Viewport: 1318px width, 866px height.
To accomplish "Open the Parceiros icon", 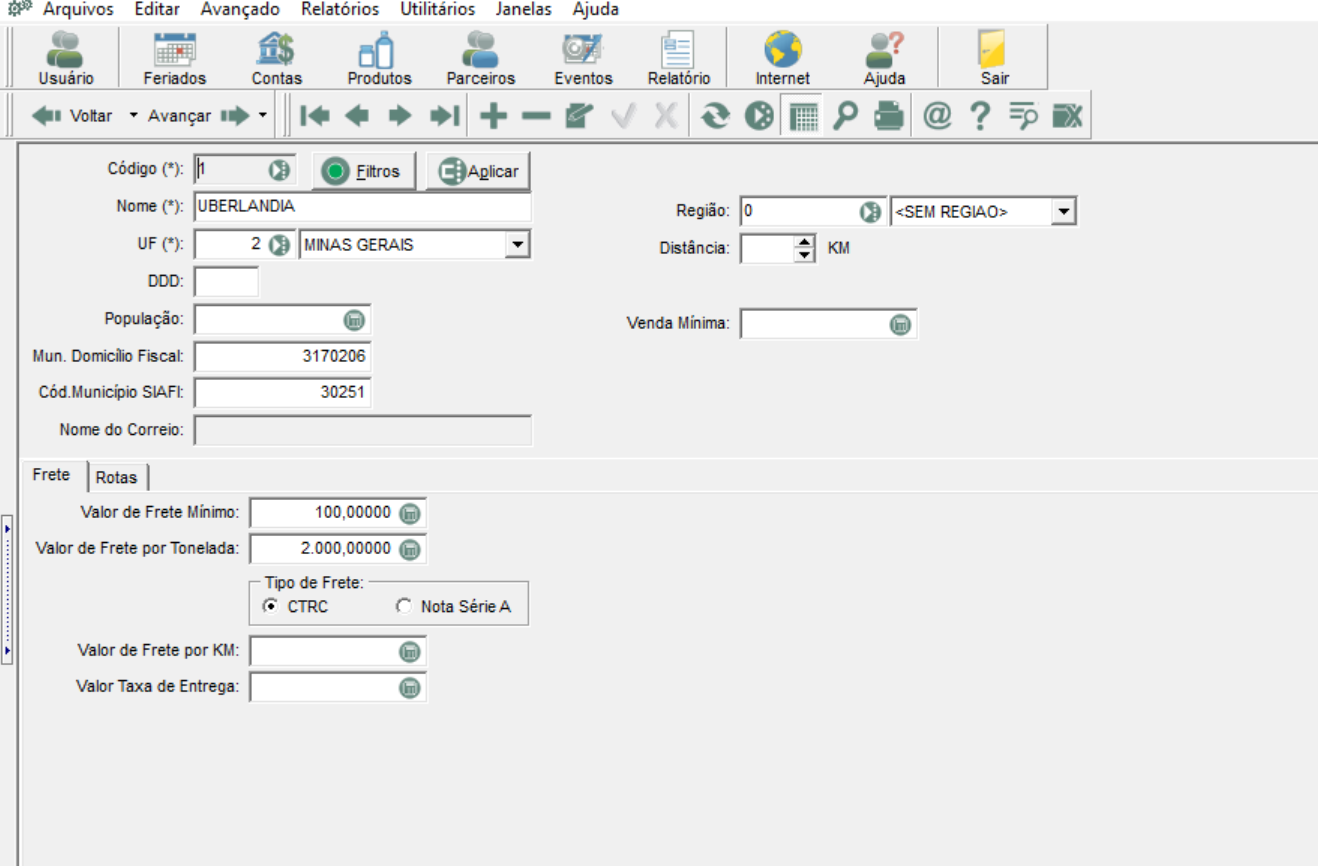I will [481, 58].
